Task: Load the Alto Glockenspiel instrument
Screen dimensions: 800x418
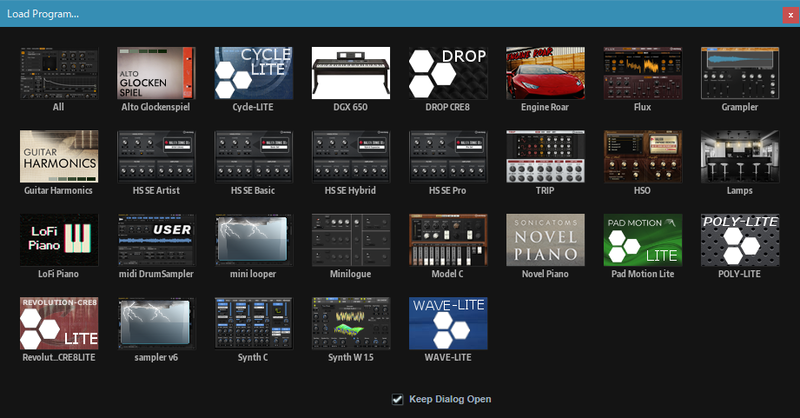Action: point(156,73)
